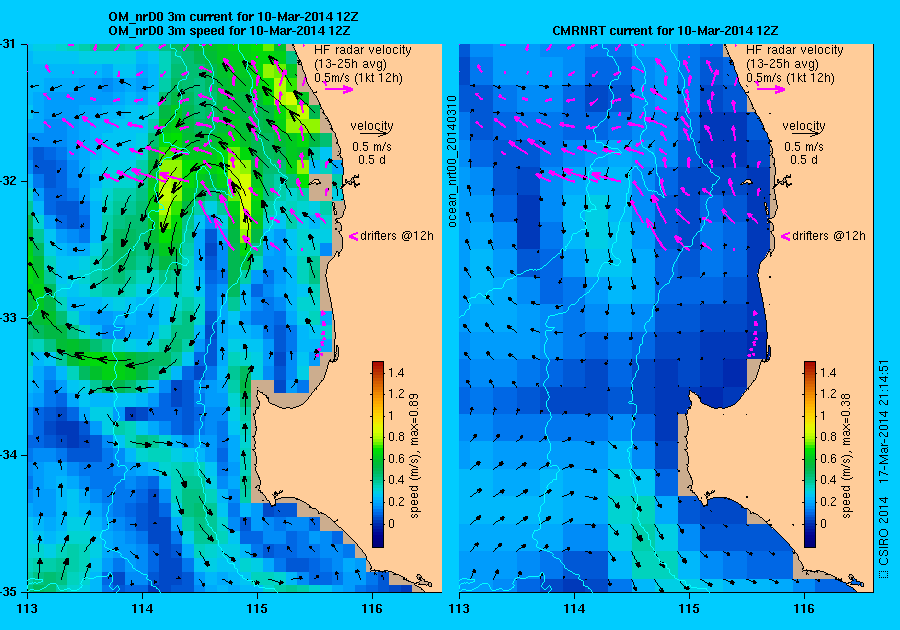Click the left panel speed color bar

tap(378, 454)
